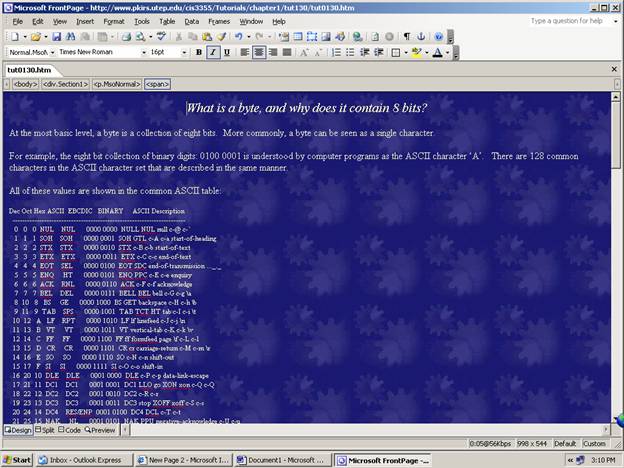Expand Undo history dropdown arrow
The height and width of the screenshot is (468, 624).
tap(248, 37)
